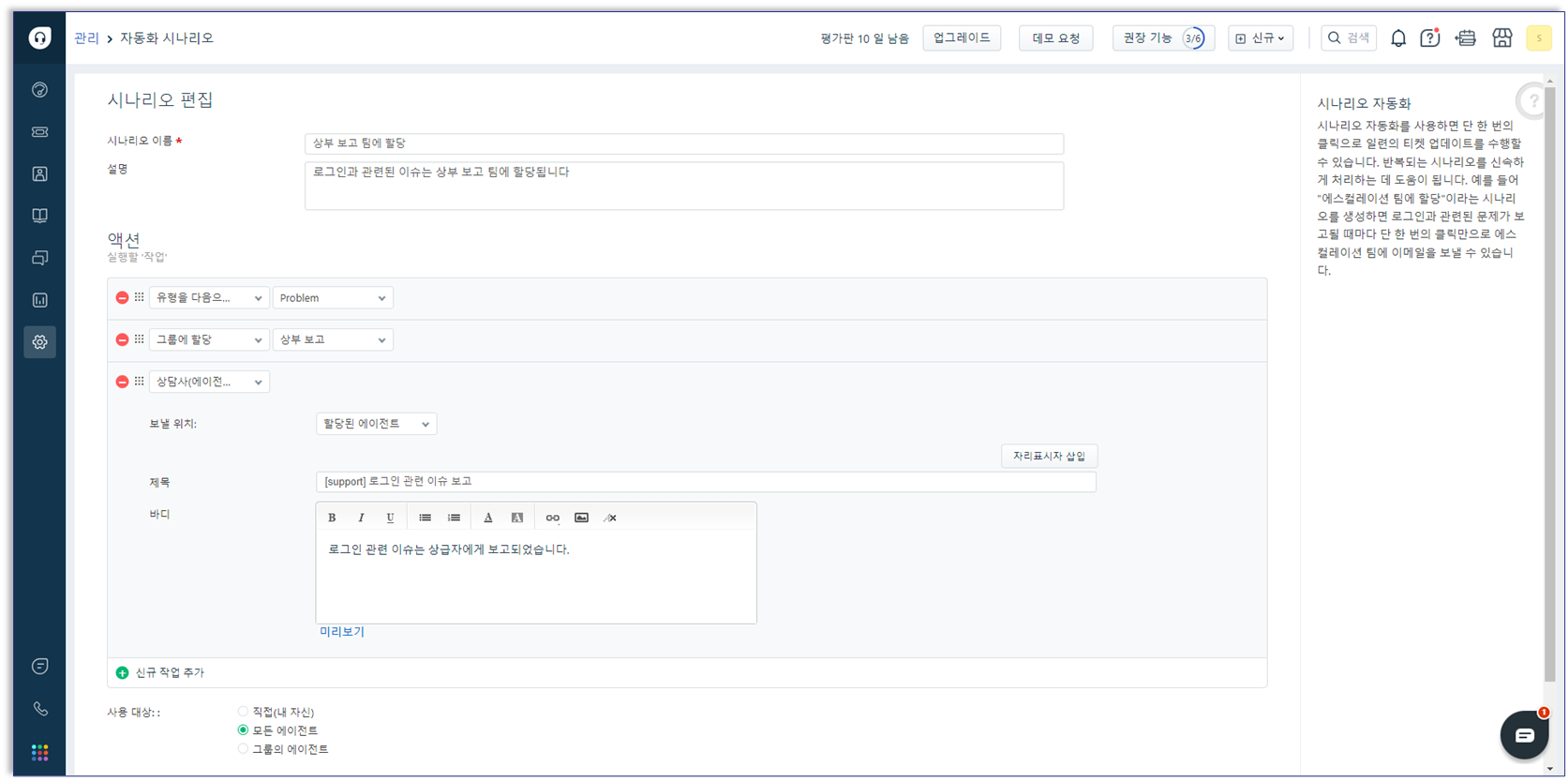The width and height of the screenshot is (1568, 782).
Task: Go to 관리 breadcrumb
Action: (86, 38)
